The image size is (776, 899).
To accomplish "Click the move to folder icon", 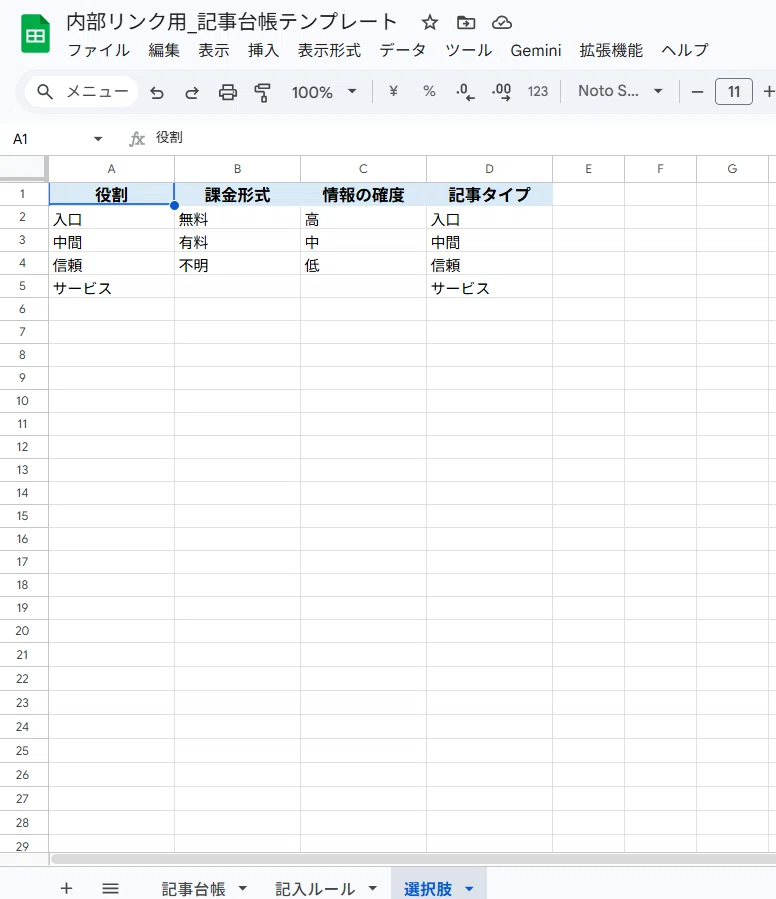I will (466, 23).
